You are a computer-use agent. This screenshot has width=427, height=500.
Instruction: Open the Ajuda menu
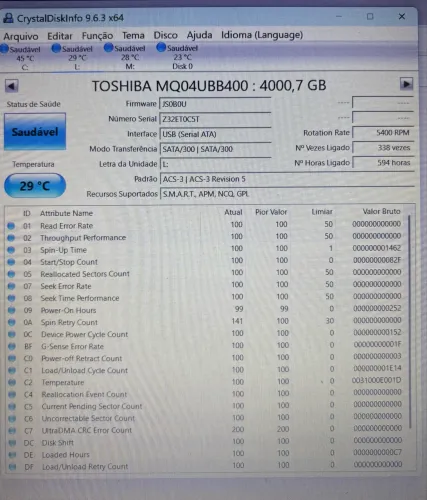click(199, 35)
